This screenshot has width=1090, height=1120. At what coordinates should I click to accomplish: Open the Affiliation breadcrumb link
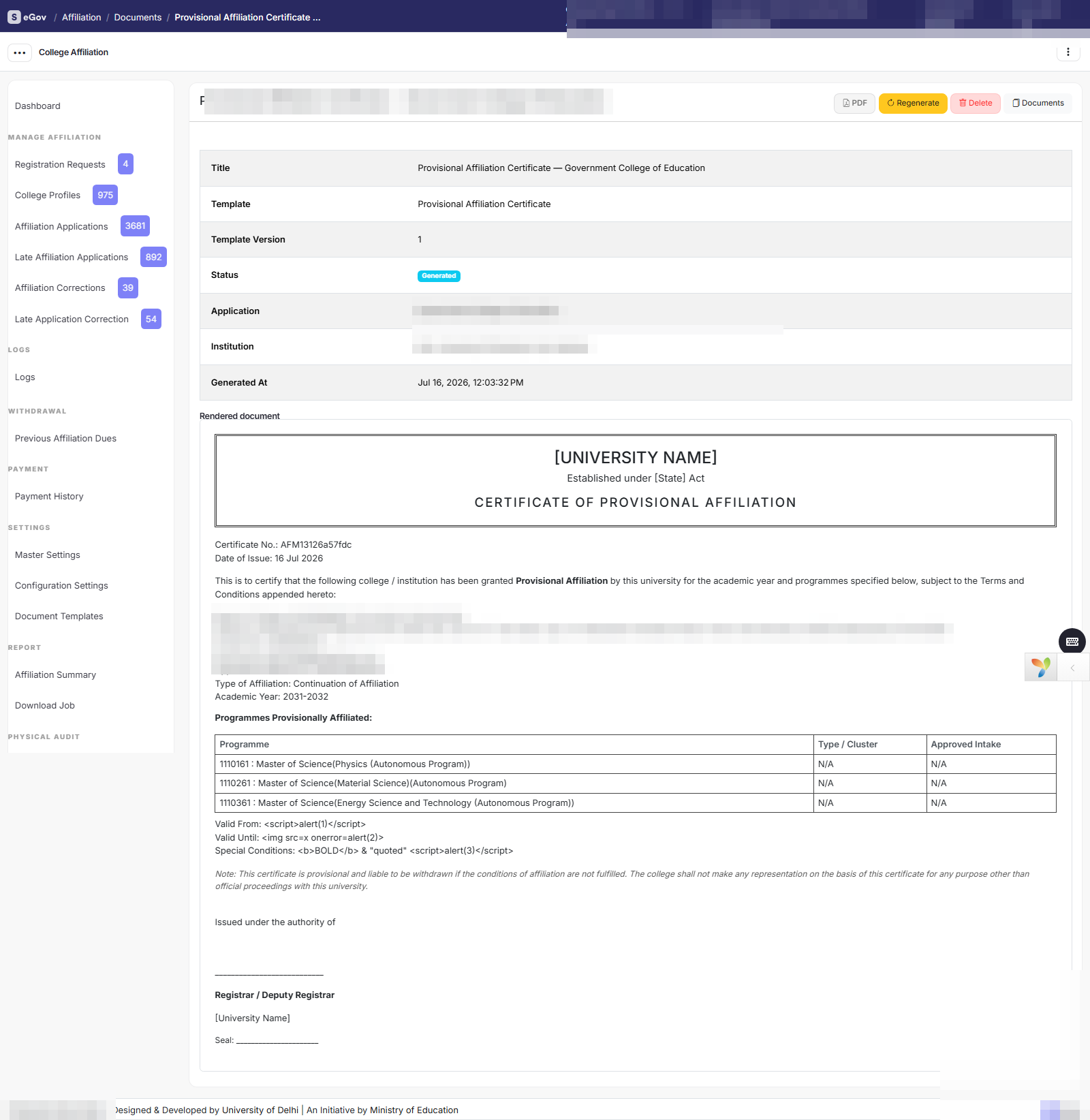coord(81,17)
